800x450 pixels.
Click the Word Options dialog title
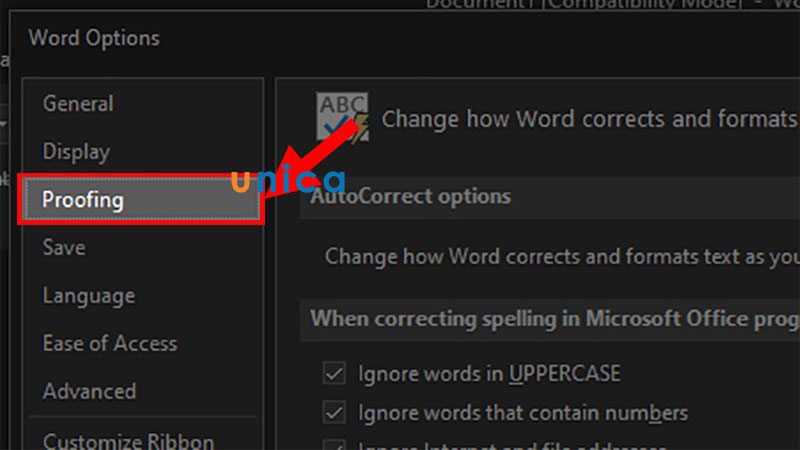point(94,39)
